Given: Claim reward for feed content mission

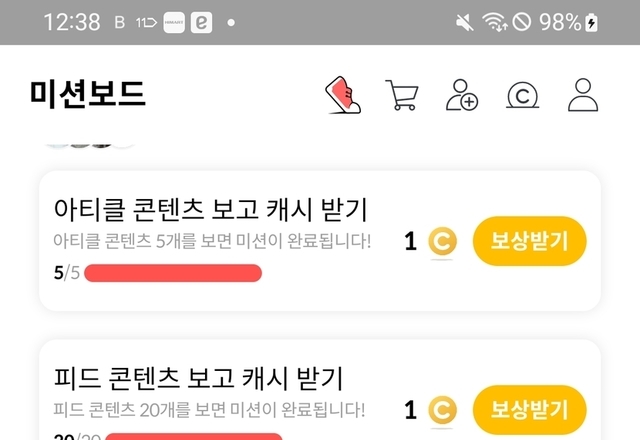Looking at the screenshot, I should coord(529,409).
